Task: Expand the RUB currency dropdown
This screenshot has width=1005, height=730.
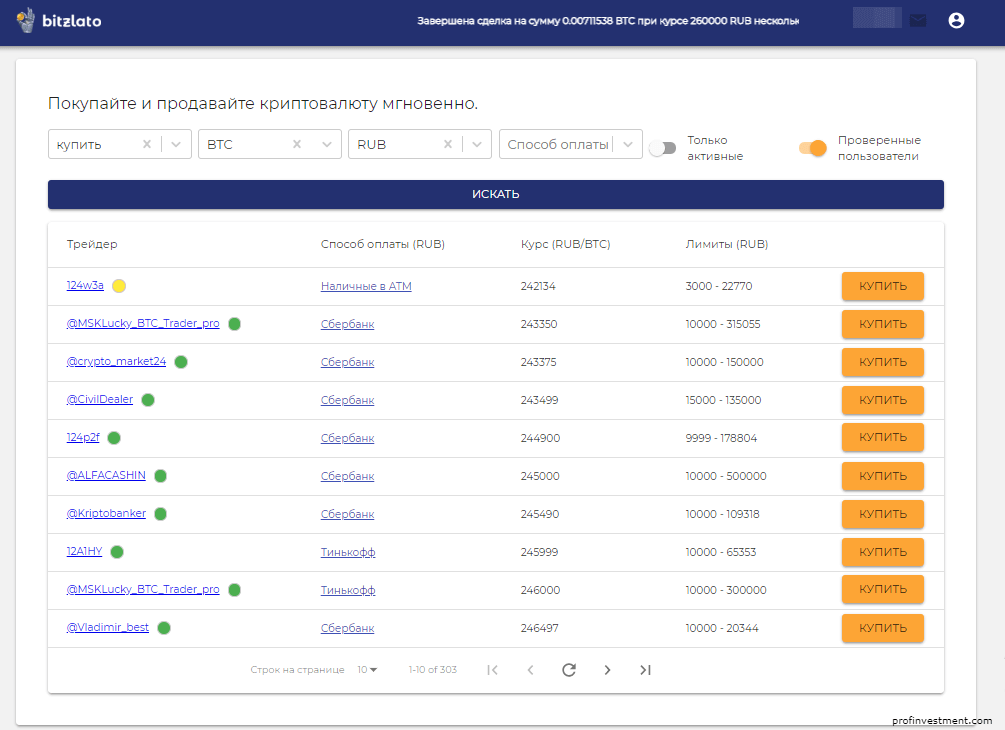Action: (477, 144)
